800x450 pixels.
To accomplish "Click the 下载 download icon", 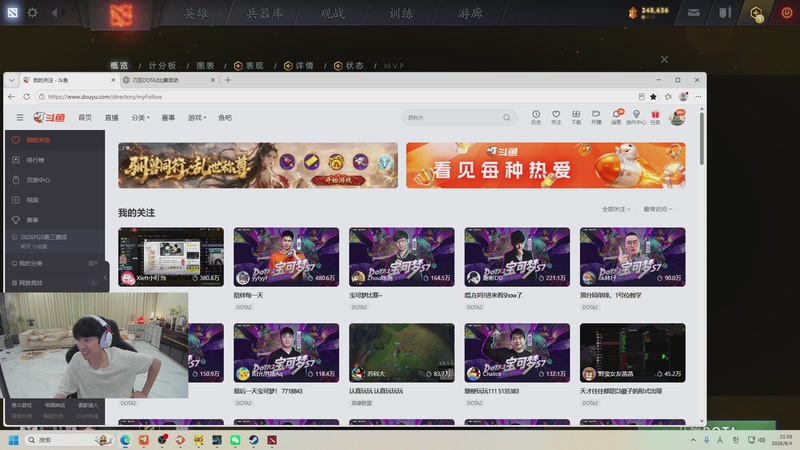I will coord(576,117).
